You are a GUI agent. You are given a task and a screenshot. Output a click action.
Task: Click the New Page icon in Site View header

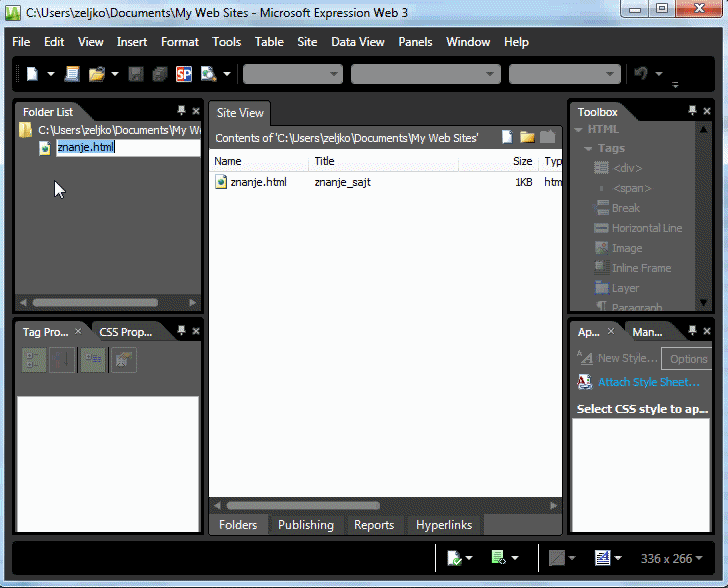click(x=507, y=137)
